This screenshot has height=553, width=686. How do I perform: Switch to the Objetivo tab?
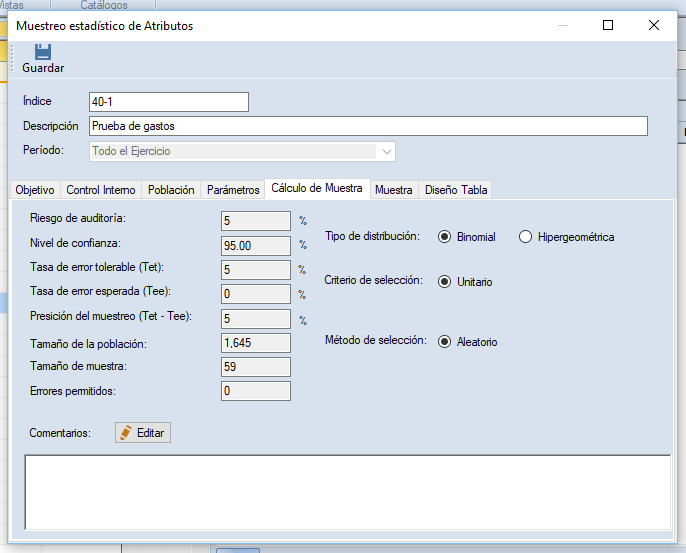pos(35,190)
